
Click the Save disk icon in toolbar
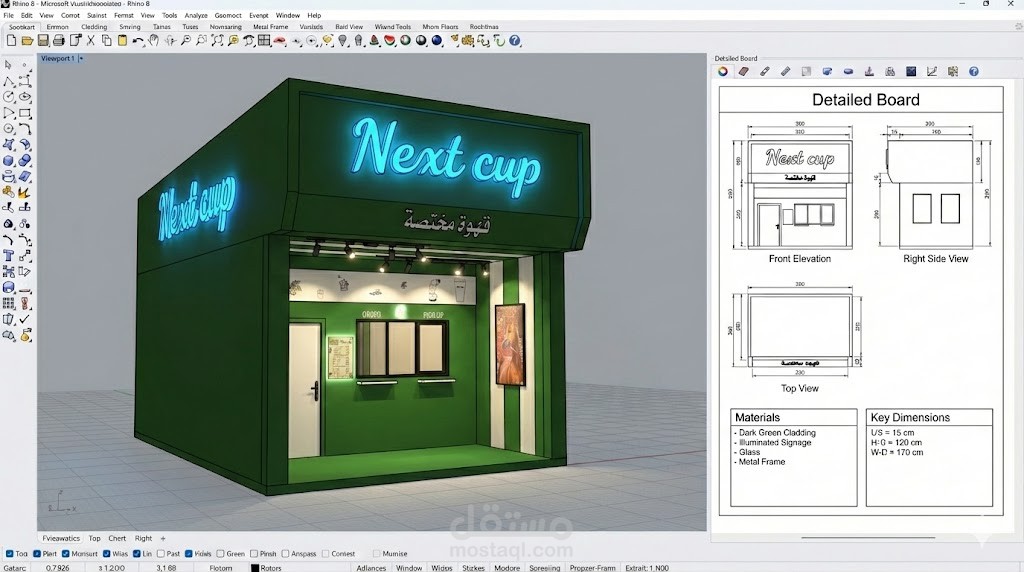[43, 41]
